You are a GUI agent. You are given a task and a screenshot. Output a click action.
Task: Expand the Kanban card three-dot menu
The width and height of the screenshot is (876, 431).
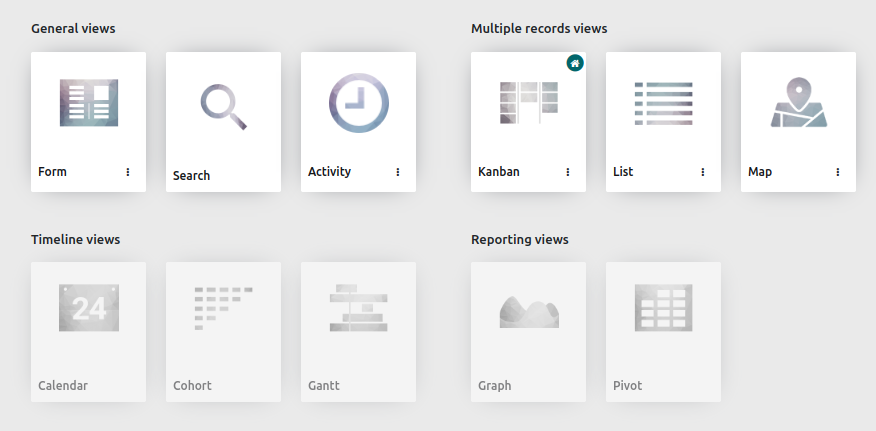click(x=568, y=172)
